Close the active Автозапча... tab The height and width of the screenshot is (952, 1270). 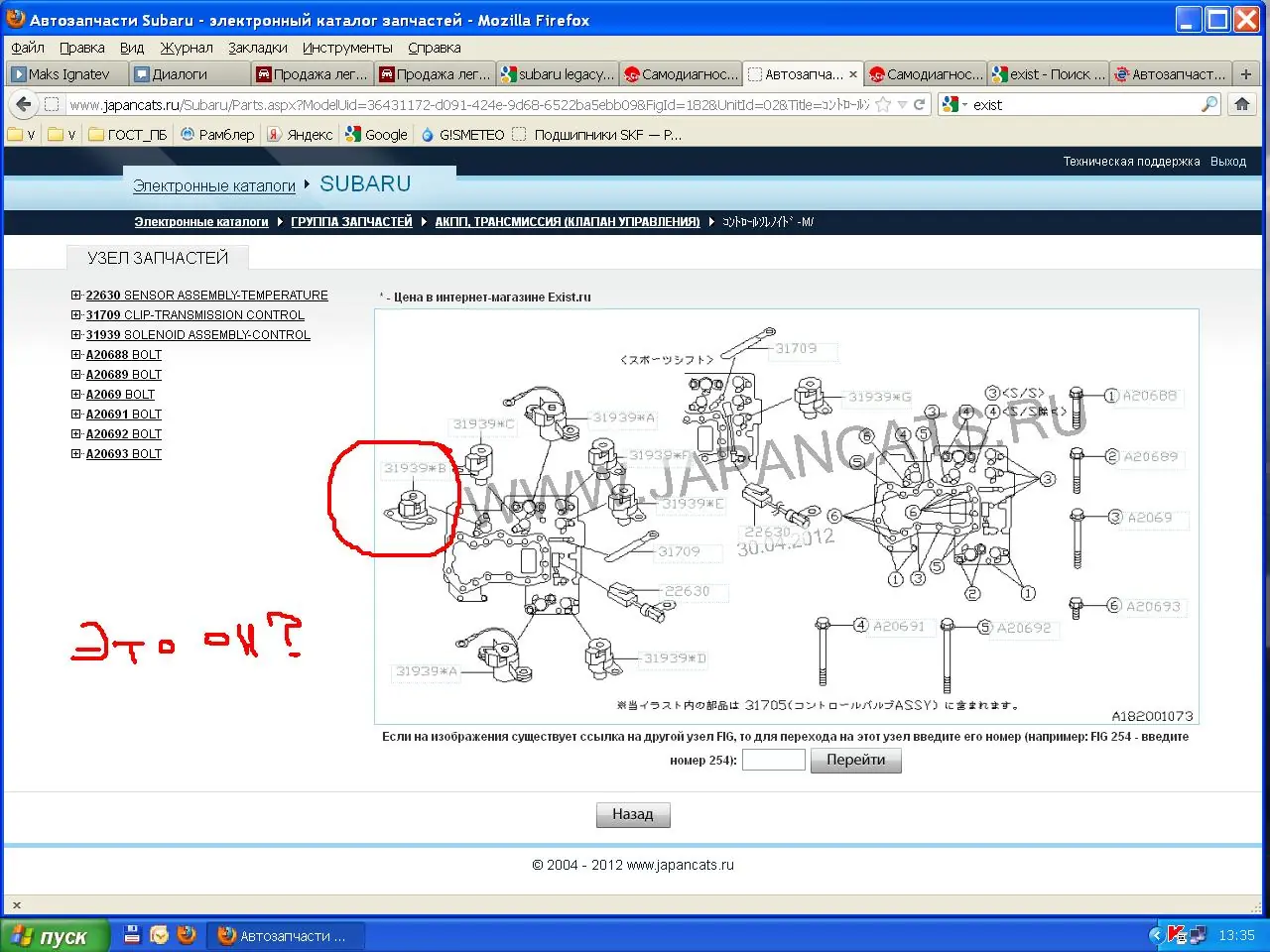pos(852,74)
